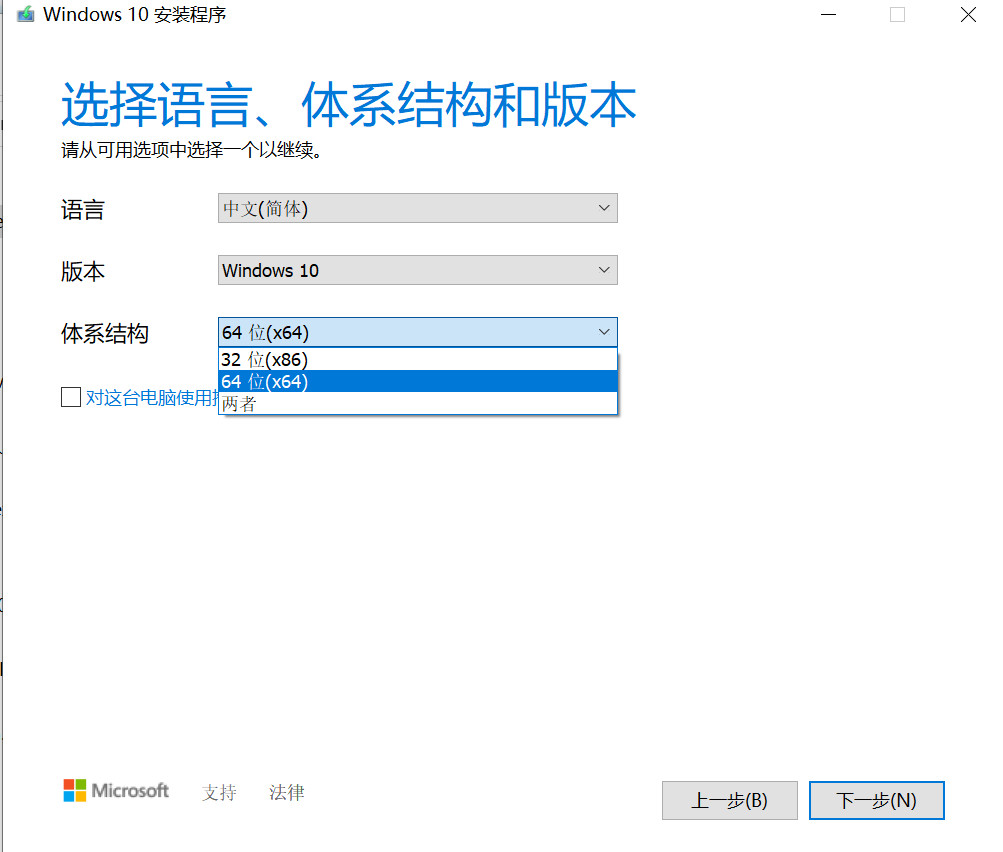This screenshot has height=852, width=1003.
Task: Click the 中文(简体) language field
Action: (417, 208)
